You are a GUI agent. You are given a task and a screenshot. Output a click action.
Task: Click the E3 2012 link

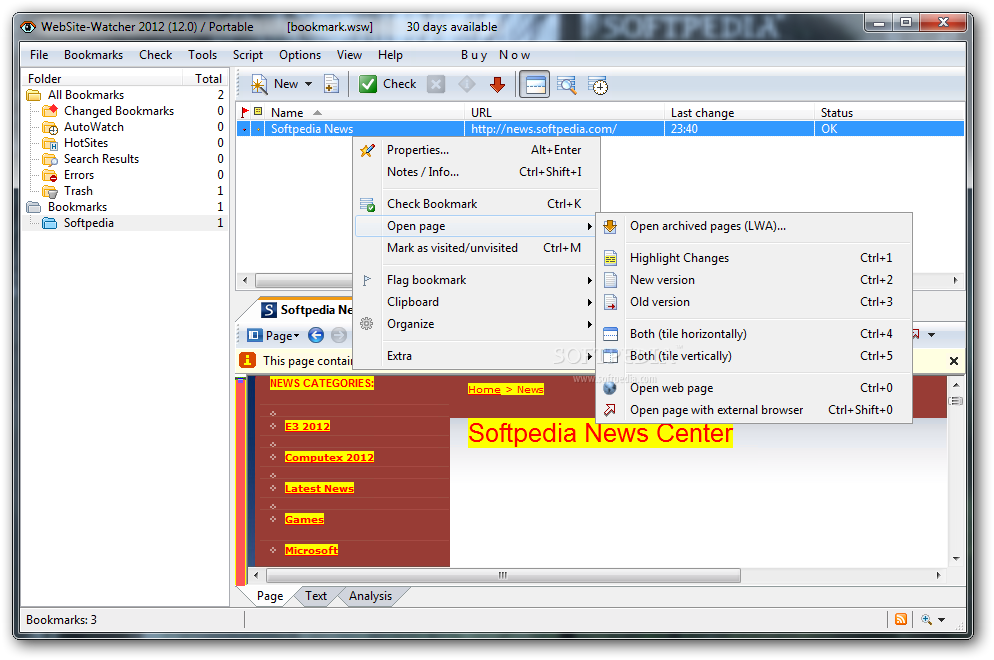coord(307,426)
